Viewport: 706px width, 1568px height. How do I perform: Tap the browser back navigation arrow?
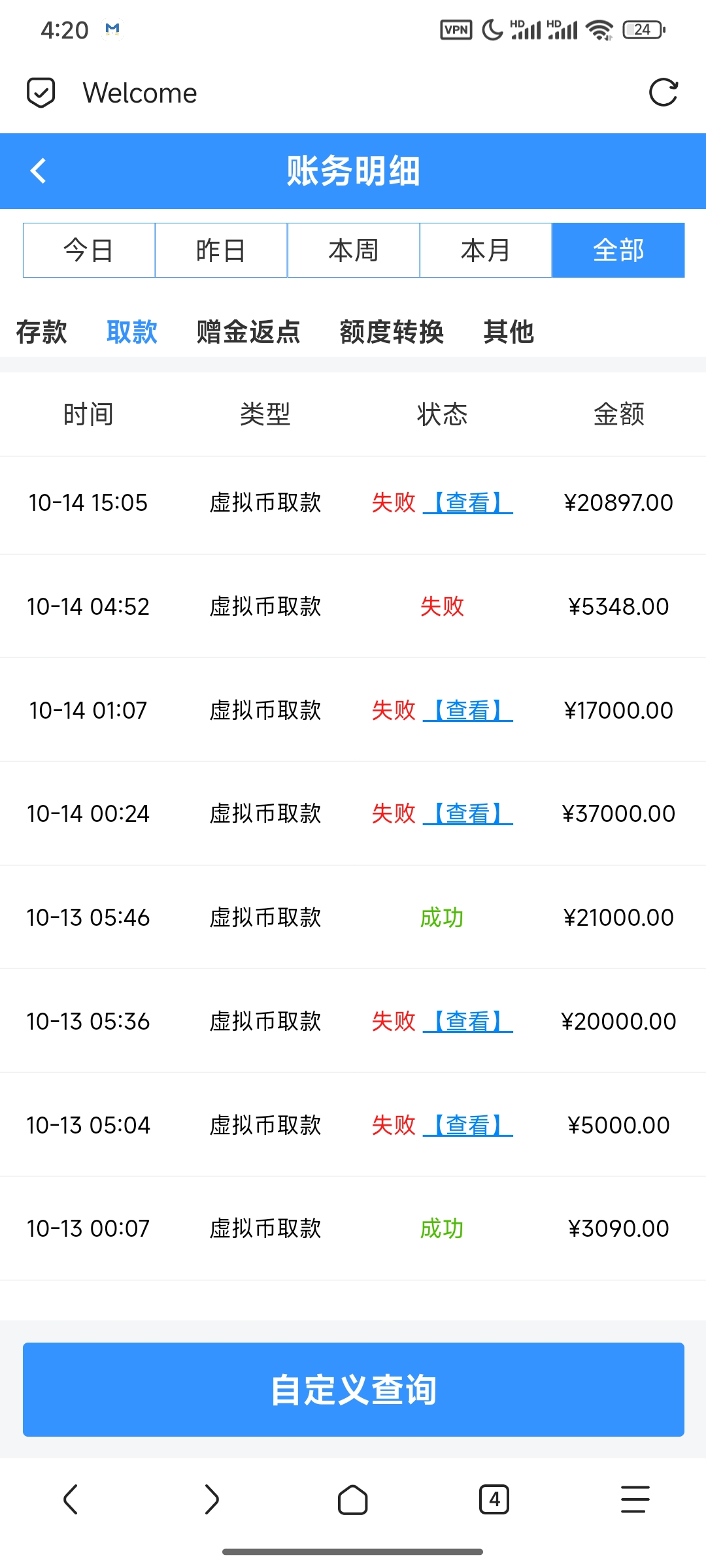(x=71, y=1499)
